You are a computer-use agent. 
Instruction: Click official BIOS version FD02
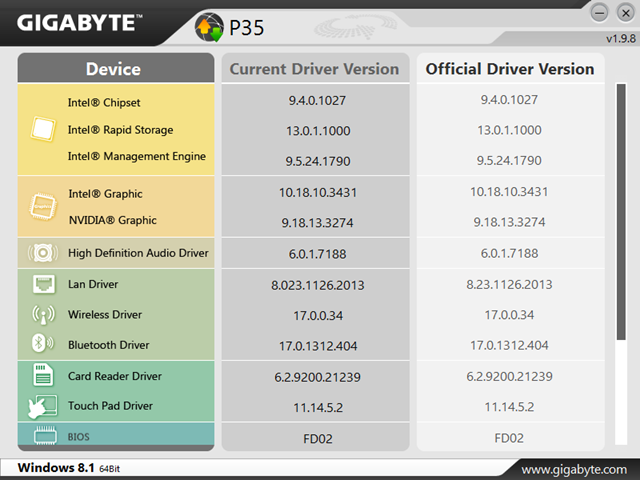509,438
